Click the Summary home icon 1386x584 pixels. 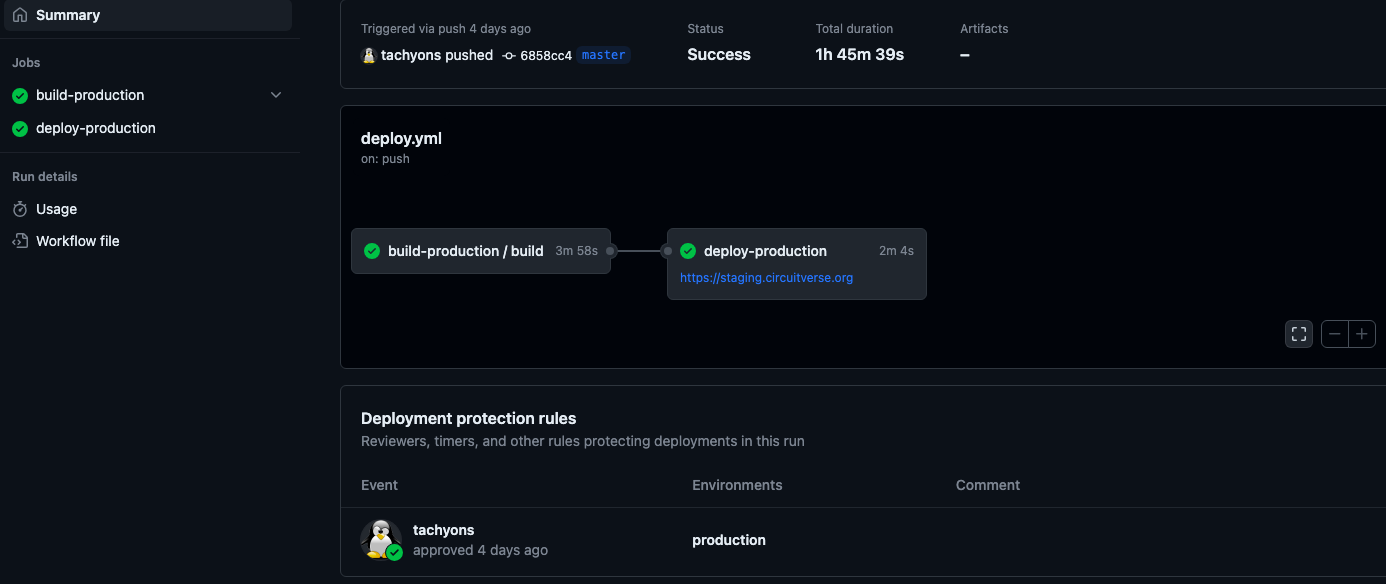click(20, 15)
